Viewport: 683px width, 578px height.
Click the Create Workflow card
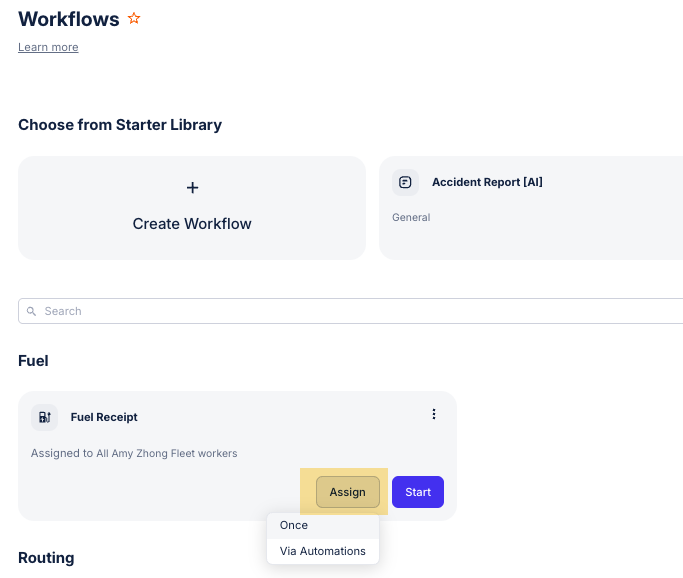(x=192, y=208)
